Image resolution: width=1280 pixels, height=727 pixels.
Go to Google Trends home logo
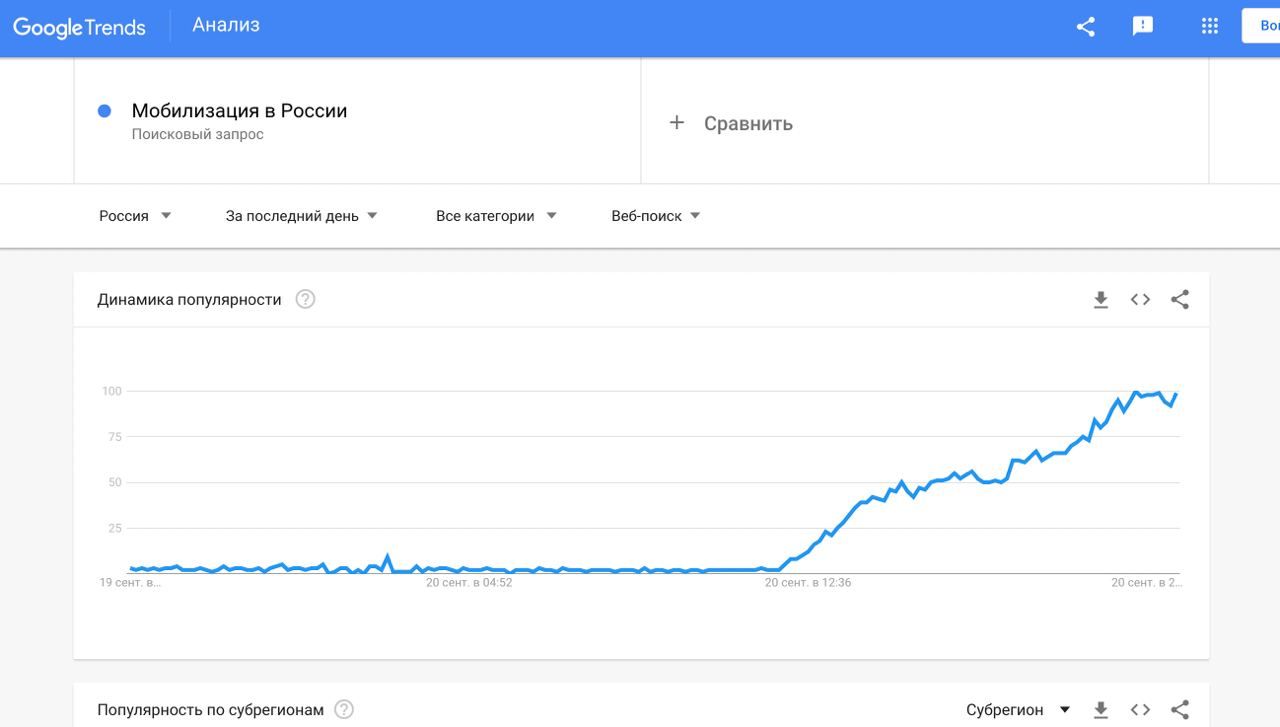[79, 27]
